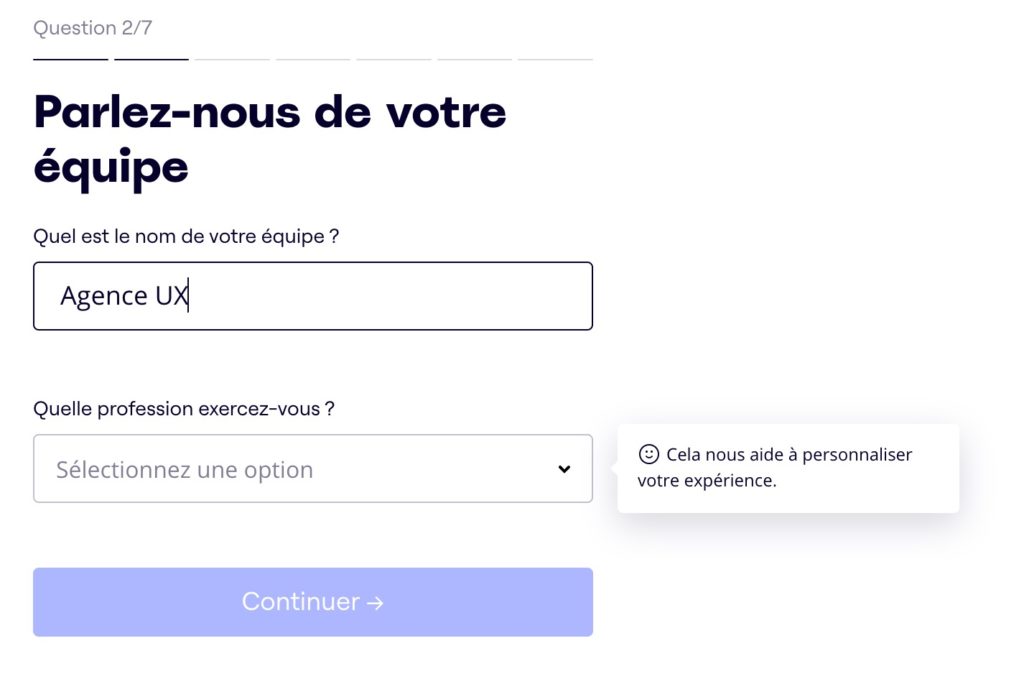
Task: Click inside the 'Agence UX' input field
Action: (x=313, y=296)
